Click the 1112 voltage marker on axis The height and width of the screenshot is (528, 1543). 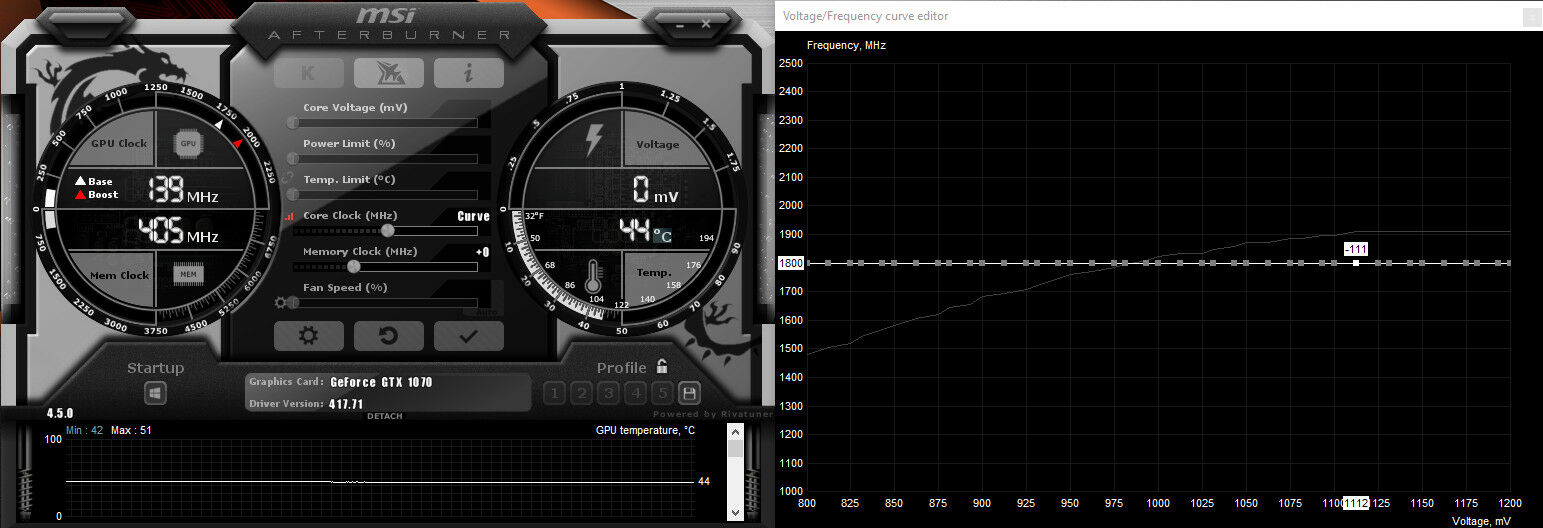pyautogui.click(x=1355, y=504)
